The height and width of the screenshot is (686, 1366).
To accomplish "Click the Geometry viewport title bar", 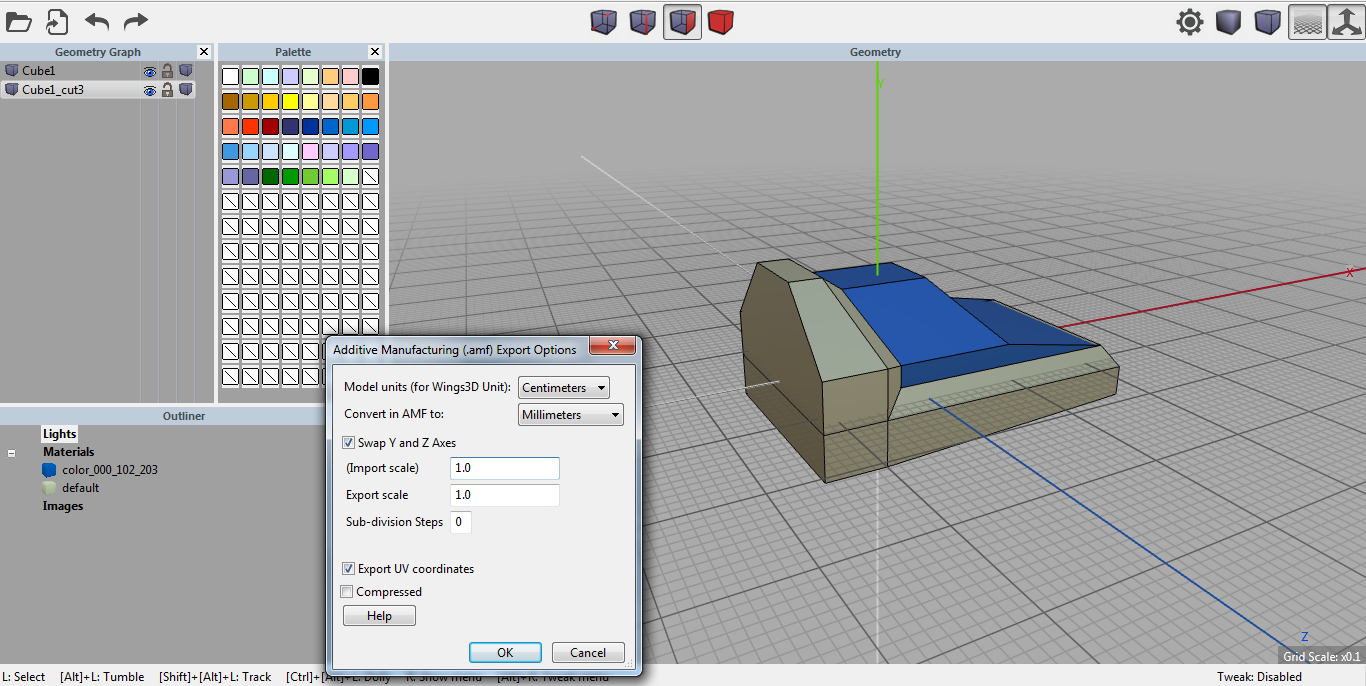I will pos(876,52).
